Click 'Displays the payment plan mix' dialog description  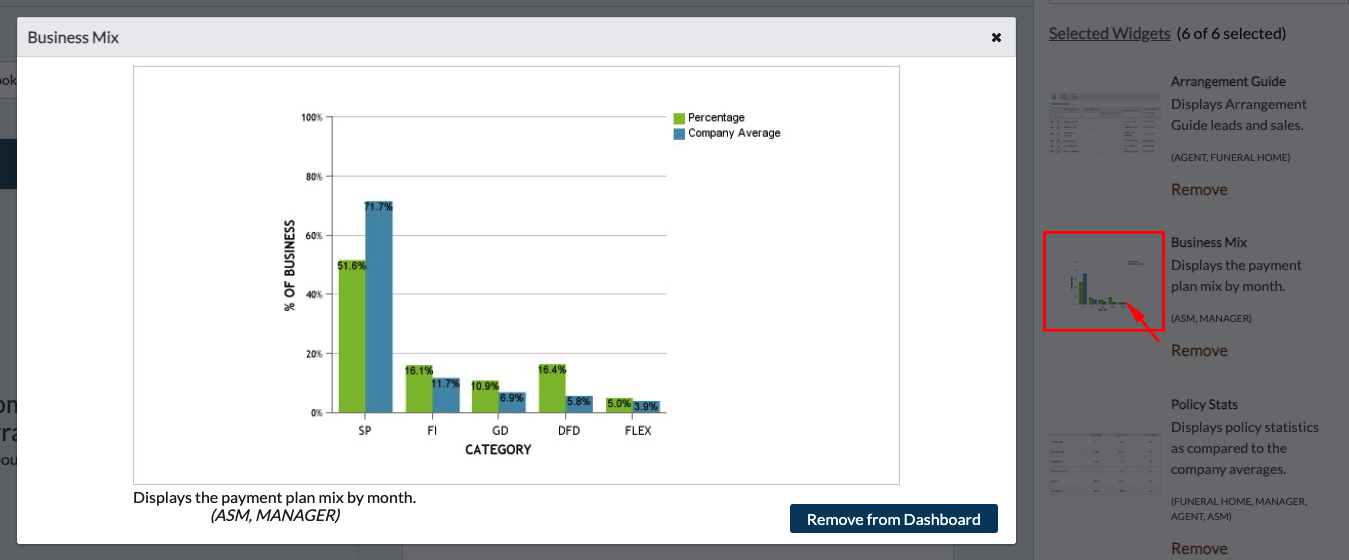[274, 497]
